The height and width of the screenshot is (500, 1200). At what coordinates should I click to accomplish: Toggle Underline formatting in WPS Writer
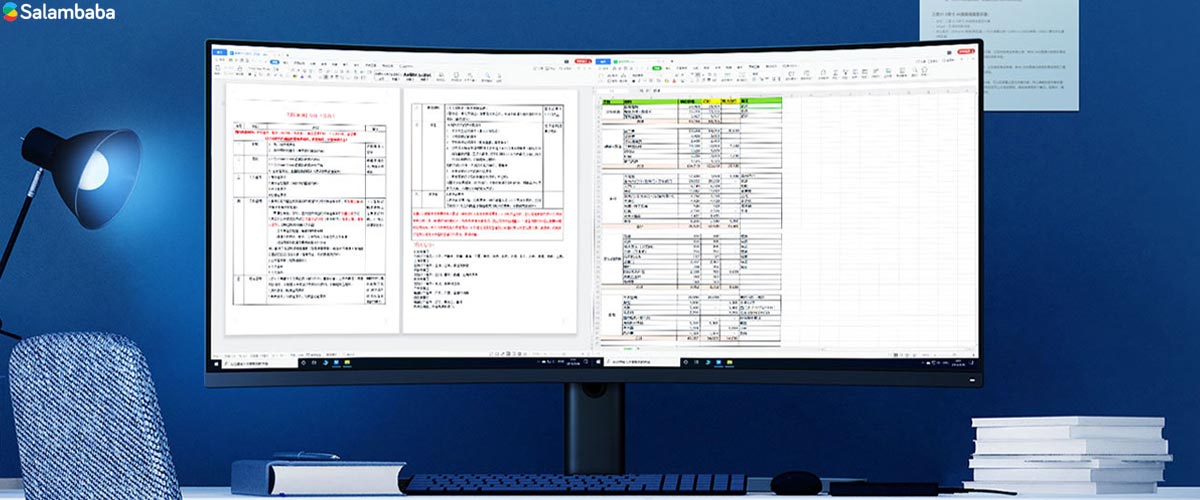pyautogui.click(x=260, y=74)
